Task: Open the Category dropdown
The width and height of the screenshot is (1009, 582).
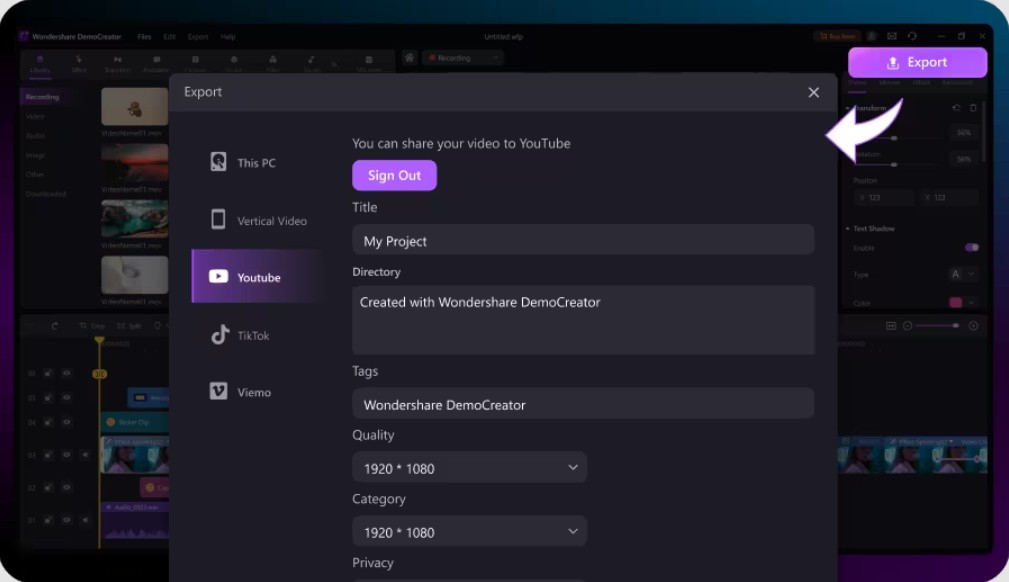Action: (469, 532)
